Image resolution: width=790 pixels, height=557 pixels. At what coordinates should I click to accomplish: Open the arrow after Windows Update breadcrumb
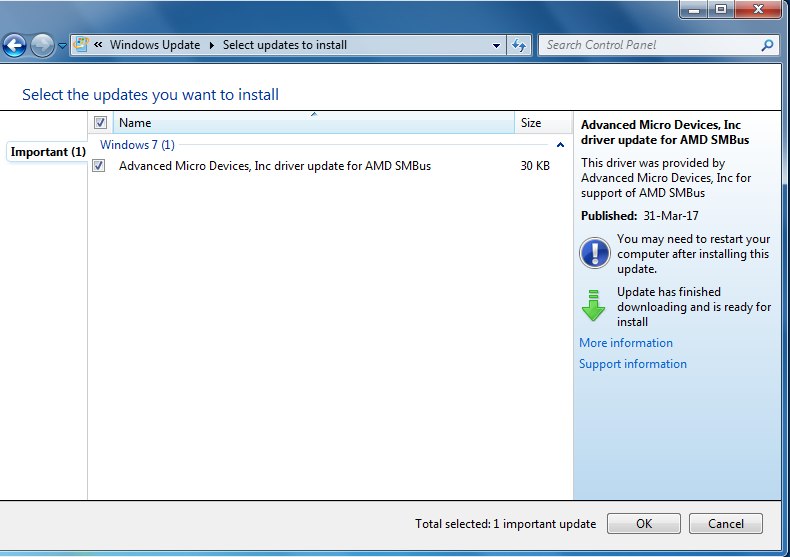pos(212,45)
